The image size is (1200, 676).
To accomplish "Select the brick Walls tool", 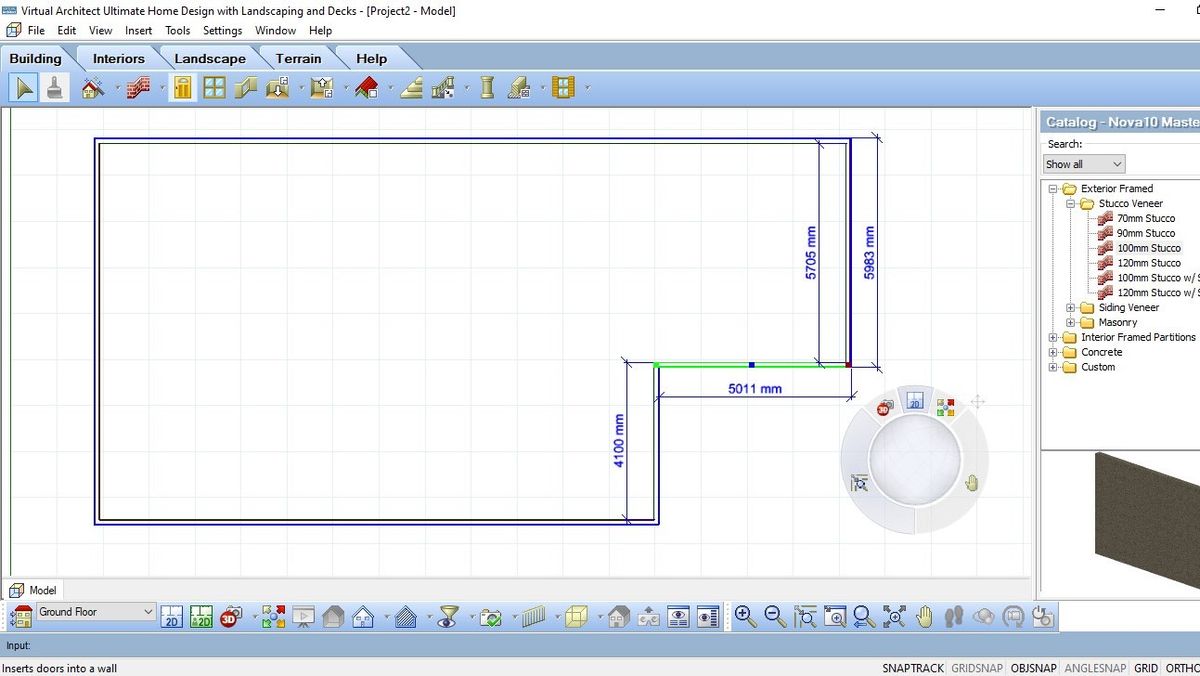I will (x=138, y=88).
